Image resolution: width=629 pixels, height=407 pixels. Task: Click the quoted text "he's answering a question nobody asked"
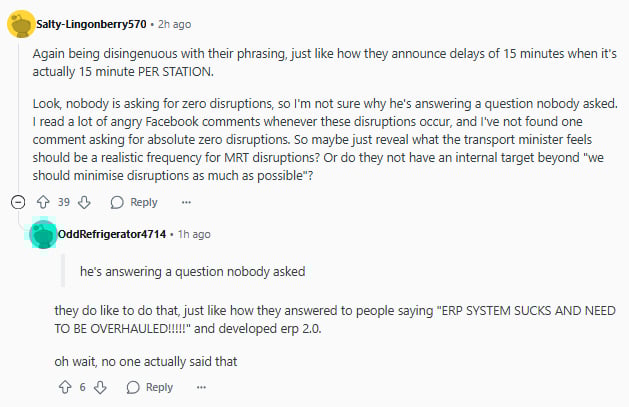click(x=193, y=271)
